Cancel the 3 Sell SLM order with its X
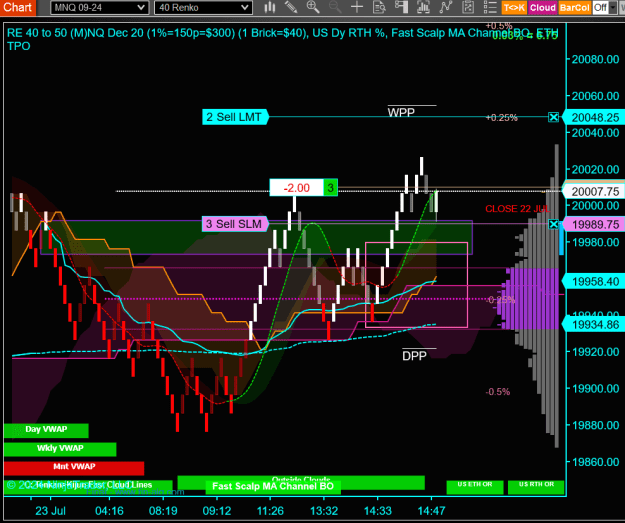625x523 pixels. 553,224
